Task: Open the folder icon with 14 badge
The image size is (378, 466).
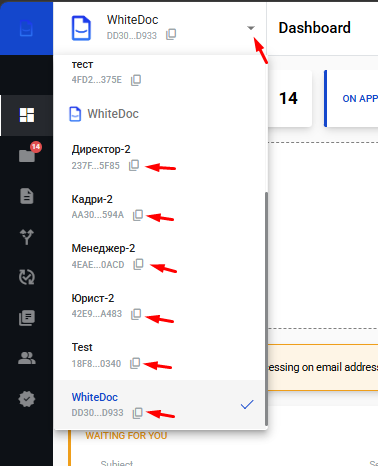Action: click(x=27, y=155)
